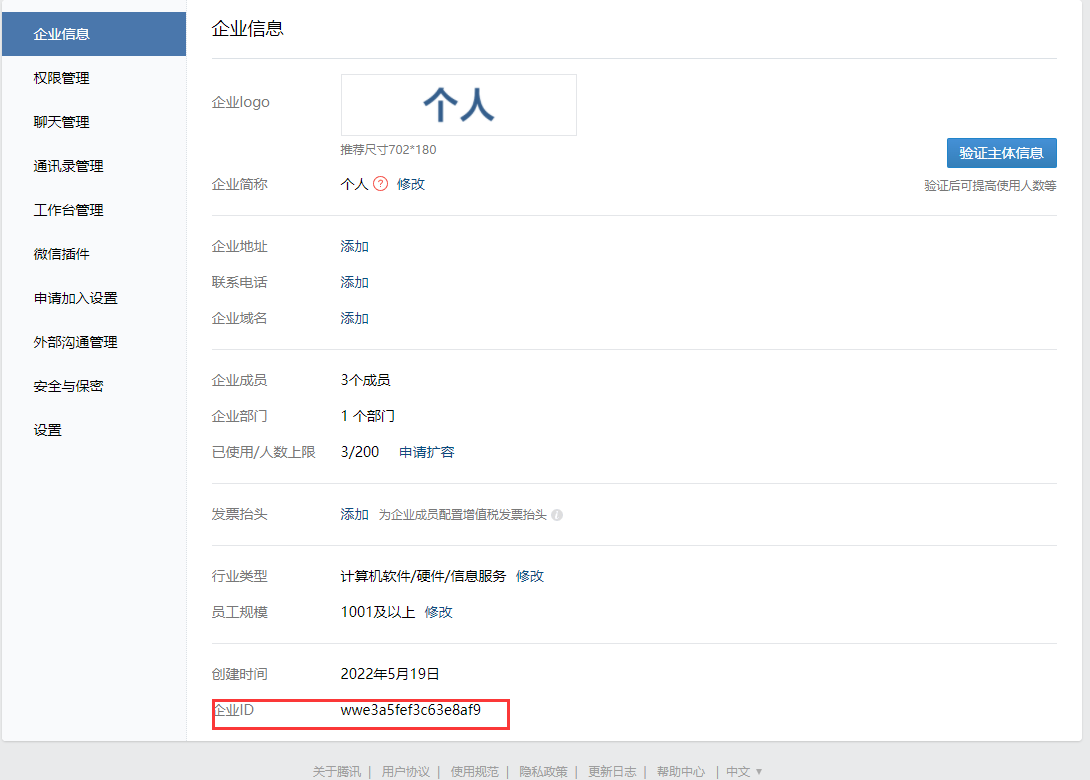Click 修改 next to 企业简称
This screenshot has width=1090, height=780.
click(411, 184)
